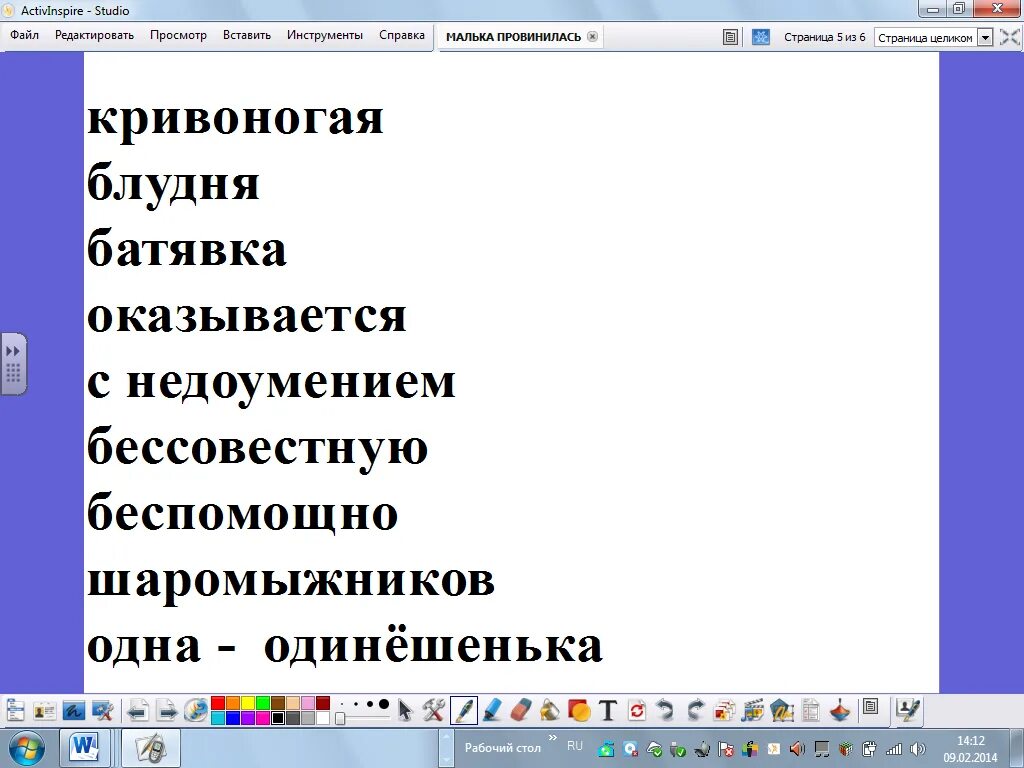Open the Справка menu
1024x768 pixels.
[402, 35]
